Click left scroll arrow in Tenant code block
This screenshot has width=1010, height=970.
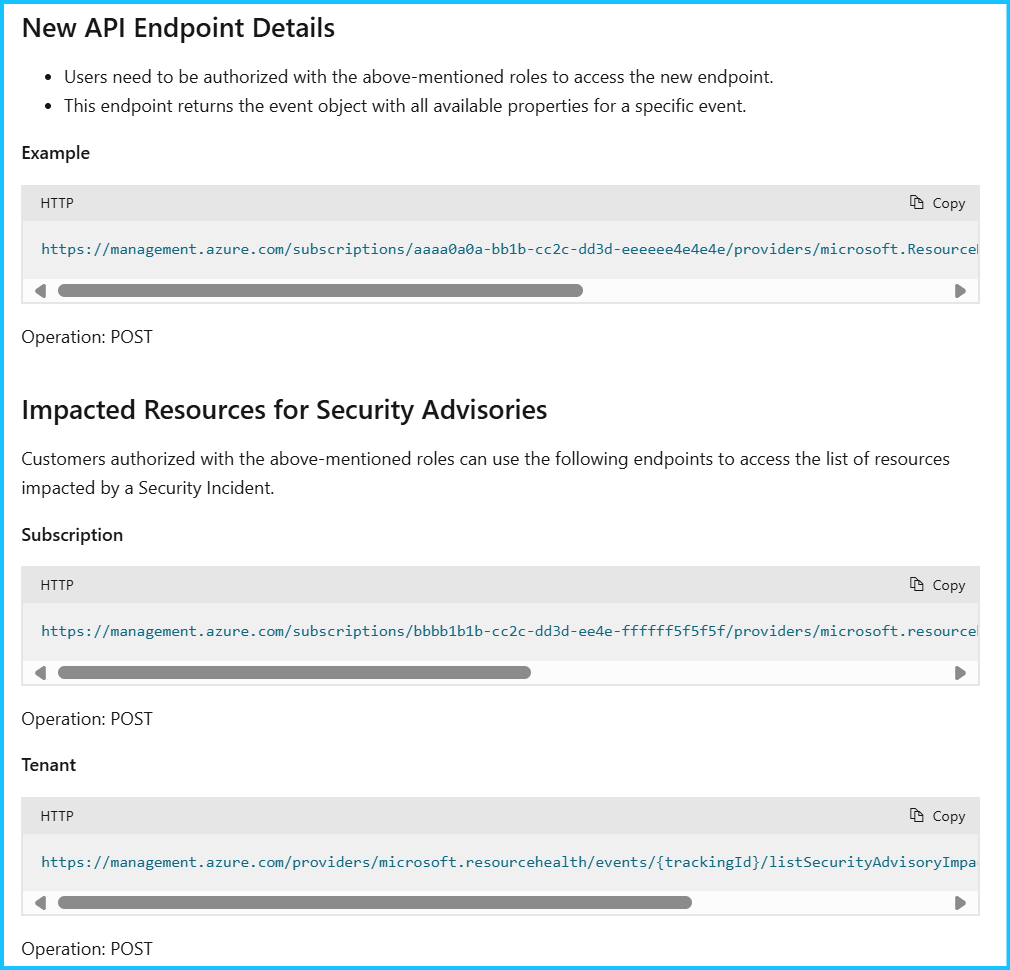(x=41, y=903)
